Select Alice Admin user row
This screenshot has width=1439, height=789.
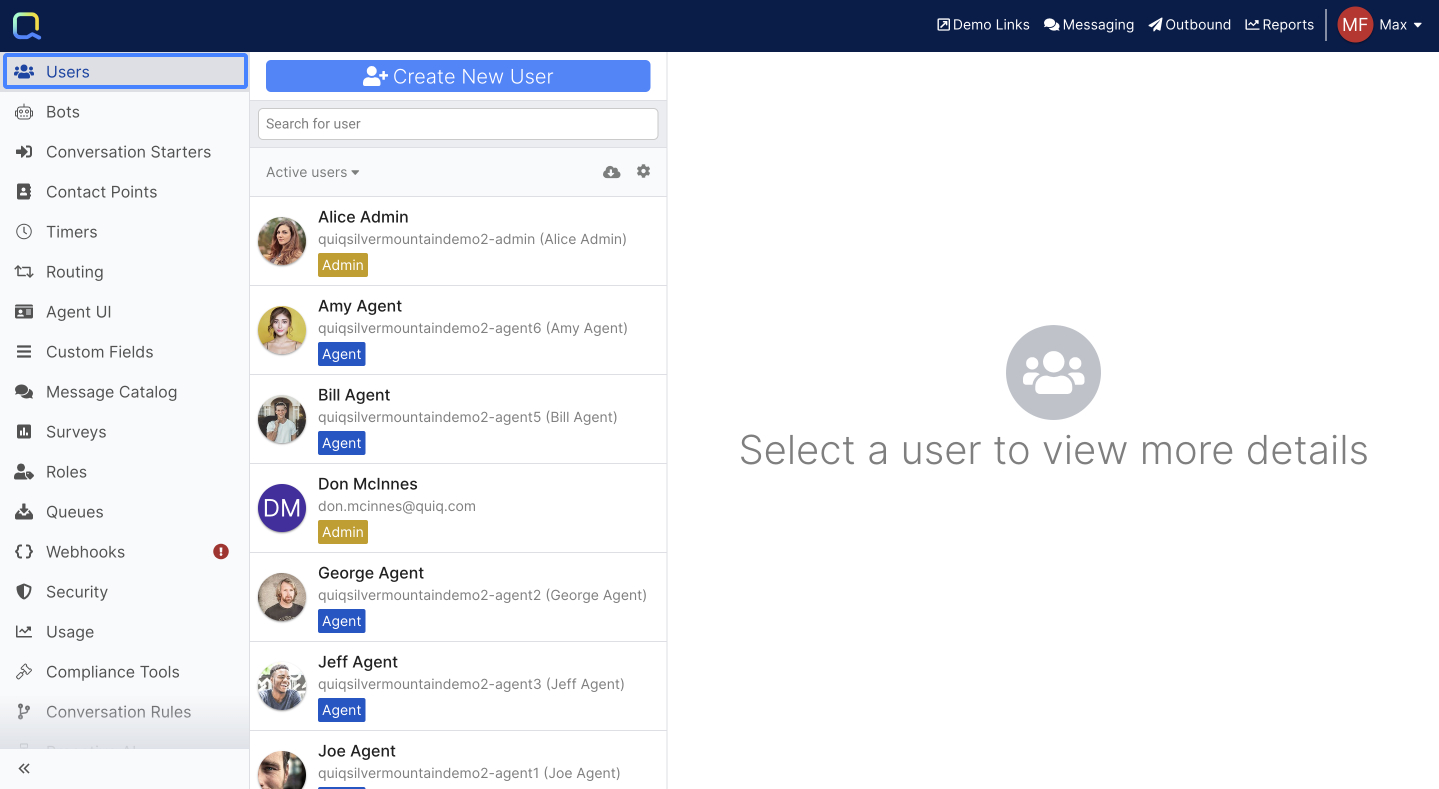pyautogui.click(x=458, y=241)
